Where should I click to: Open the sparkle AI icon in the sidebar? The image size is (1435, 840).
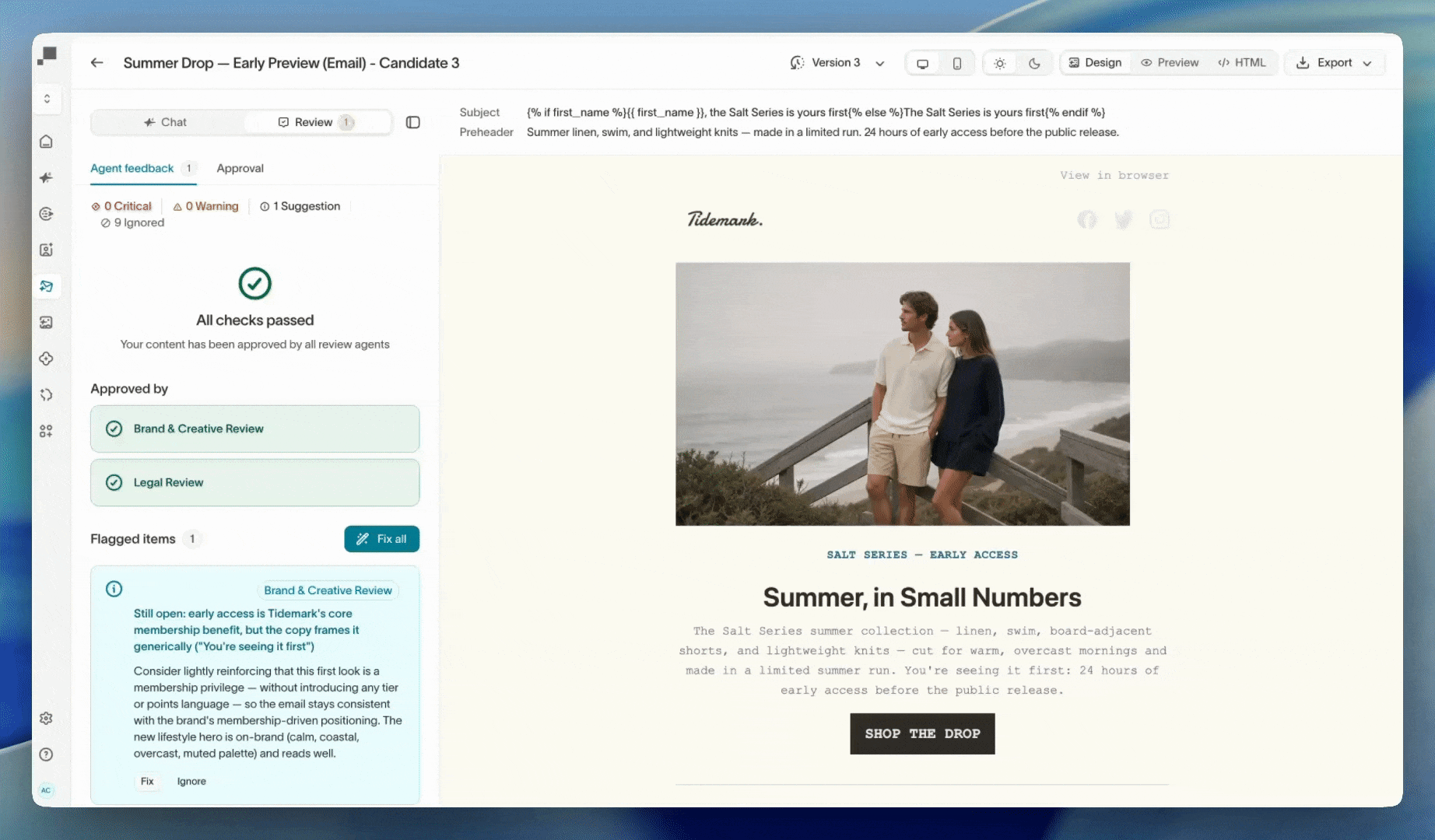[47, 177]
